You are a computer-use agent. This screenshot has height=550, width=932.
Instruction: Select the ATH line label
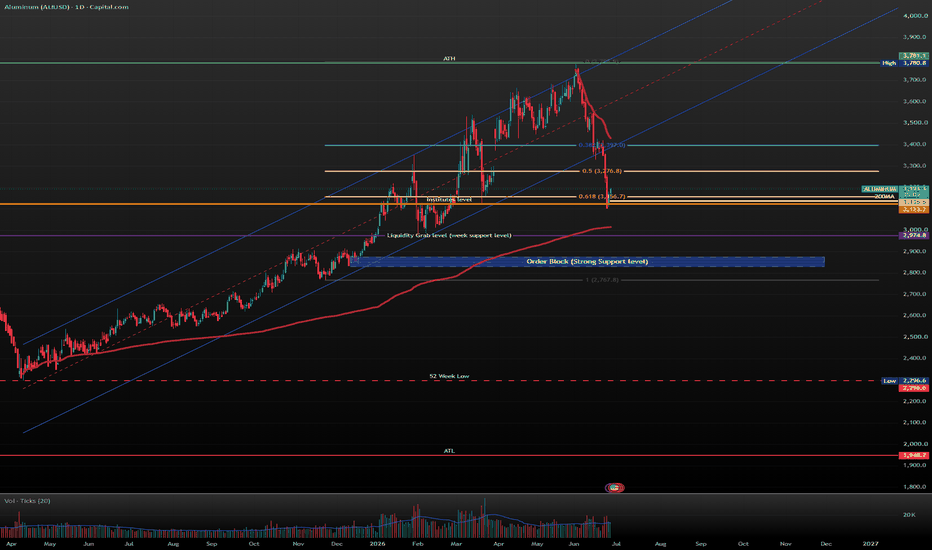click(449, 58)
